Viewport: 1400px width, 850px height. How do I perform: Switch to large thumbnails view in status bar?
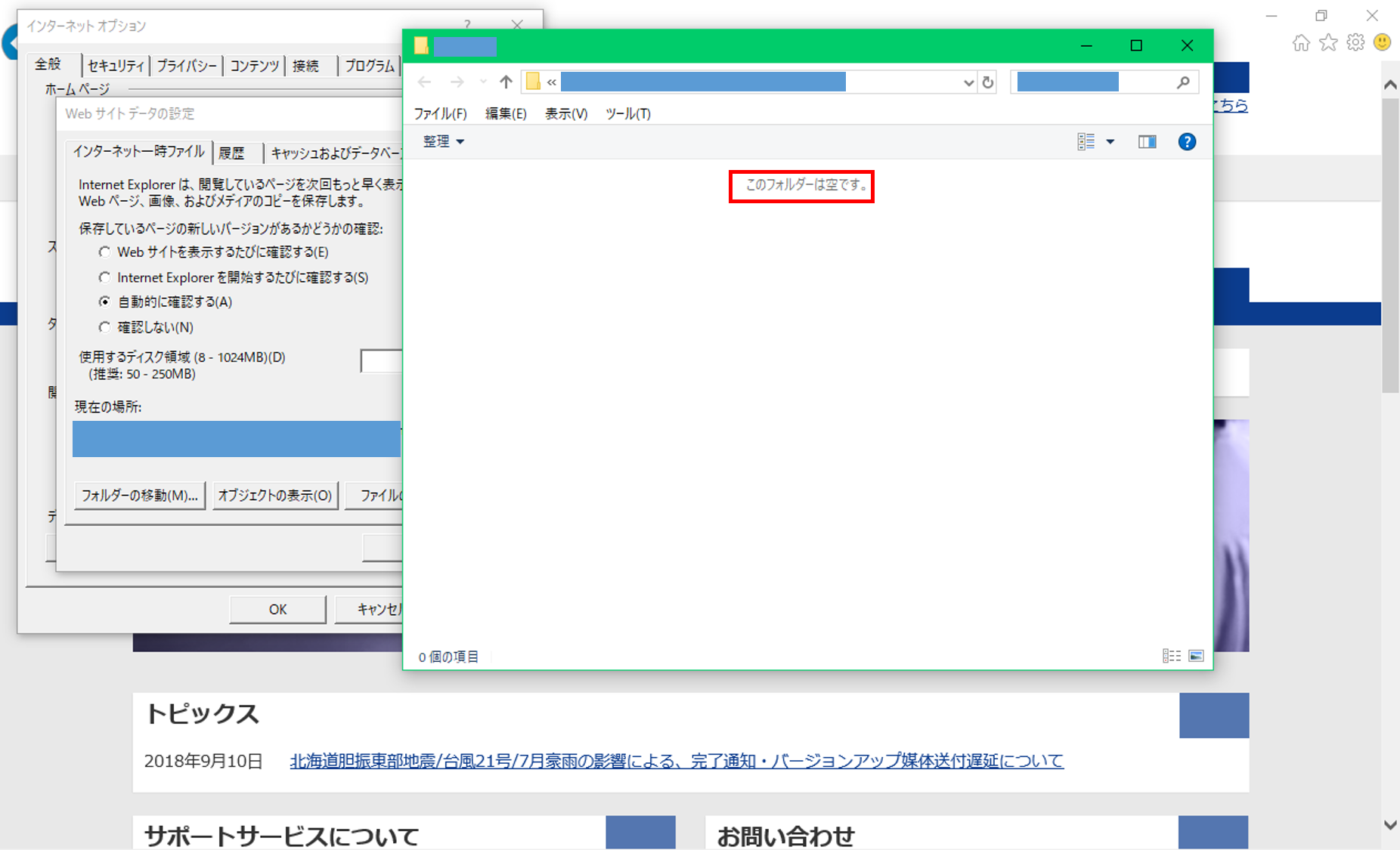1196,656
